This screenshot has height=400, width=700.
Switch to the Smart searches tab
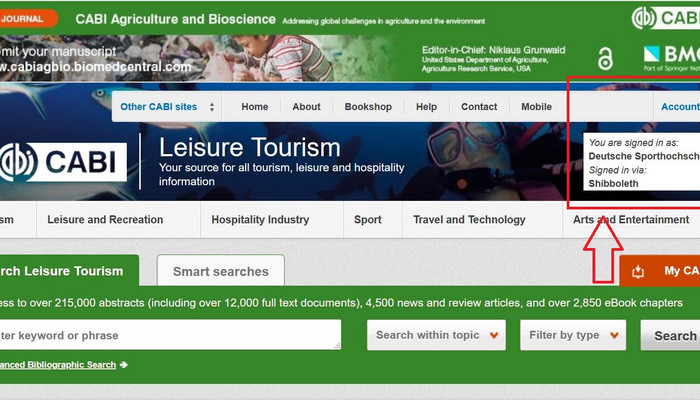click(221, 271)
